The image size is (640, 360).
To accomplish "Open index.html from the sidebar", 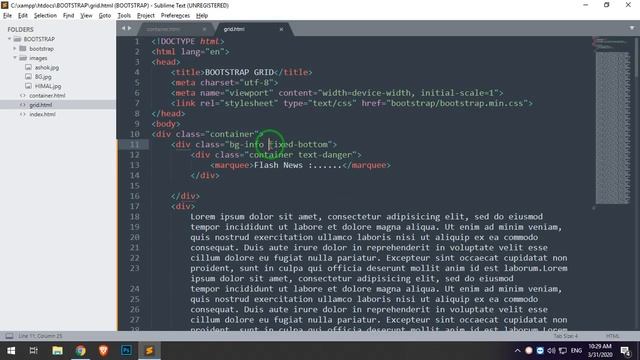I will coord(42,114).
